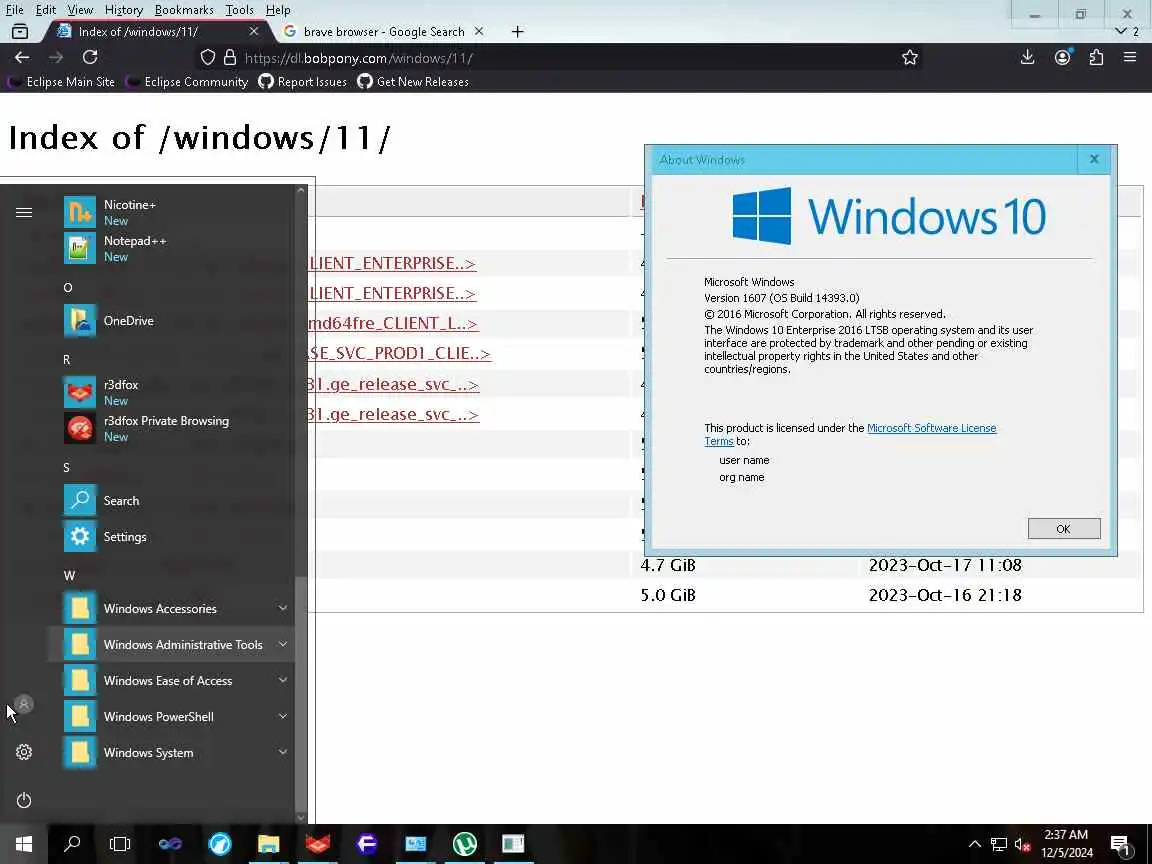Click OK in About Windows dialog

click(1063, 529)
